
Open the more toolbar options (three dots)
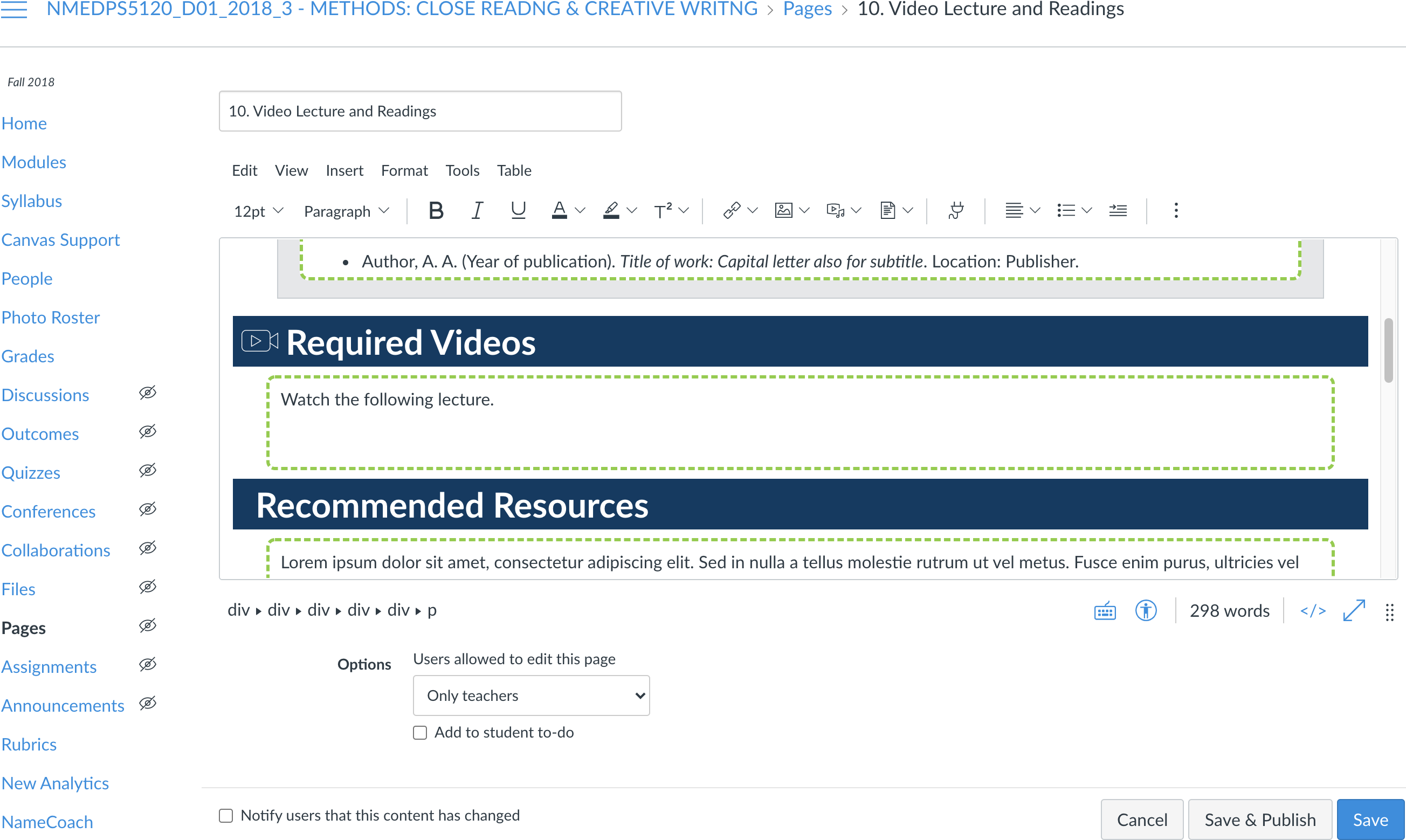pyautogui.click(x=1176, y=211)
